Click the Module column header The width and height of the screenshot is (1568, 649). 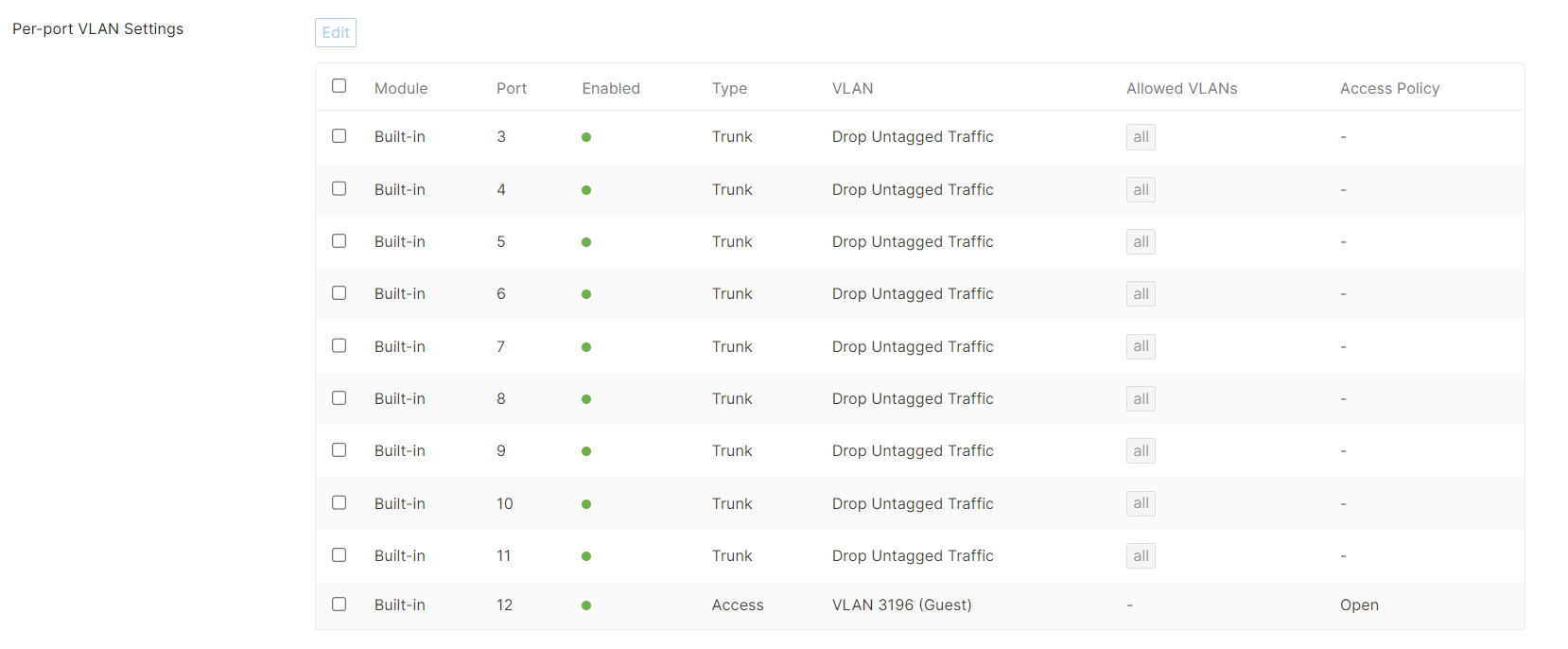point(400,88)
